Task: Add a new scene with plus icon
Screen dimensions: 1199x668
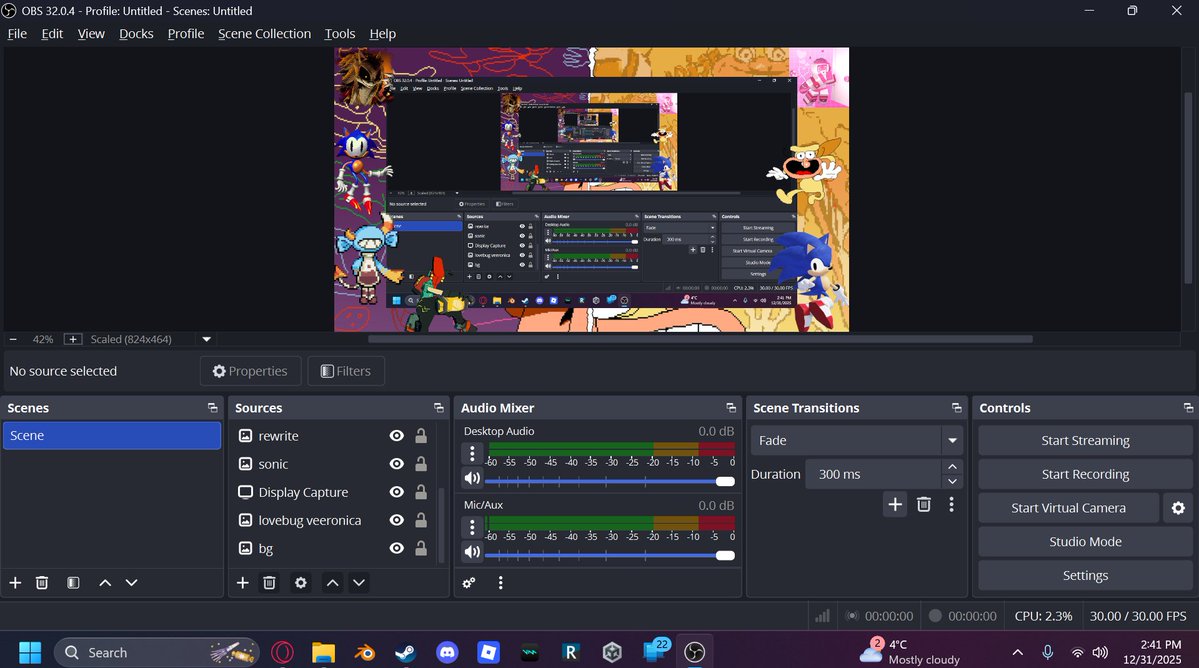Action: coord(15,582)
